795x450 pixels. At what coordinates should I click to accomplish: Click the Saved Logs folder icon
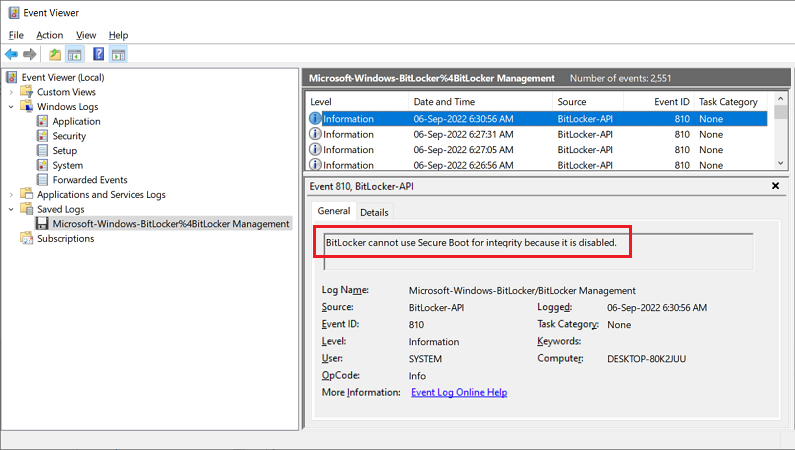[26, 209]
